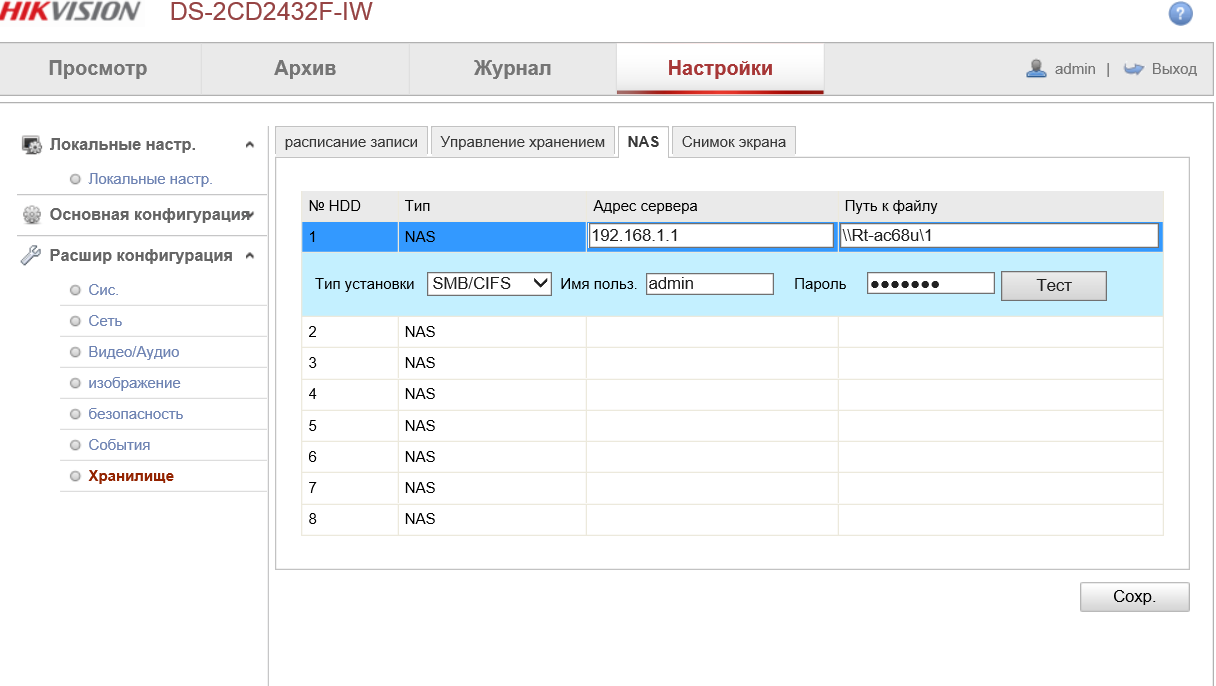
Task: Open the Снимок экрана tab
Action: click(733, 141)
